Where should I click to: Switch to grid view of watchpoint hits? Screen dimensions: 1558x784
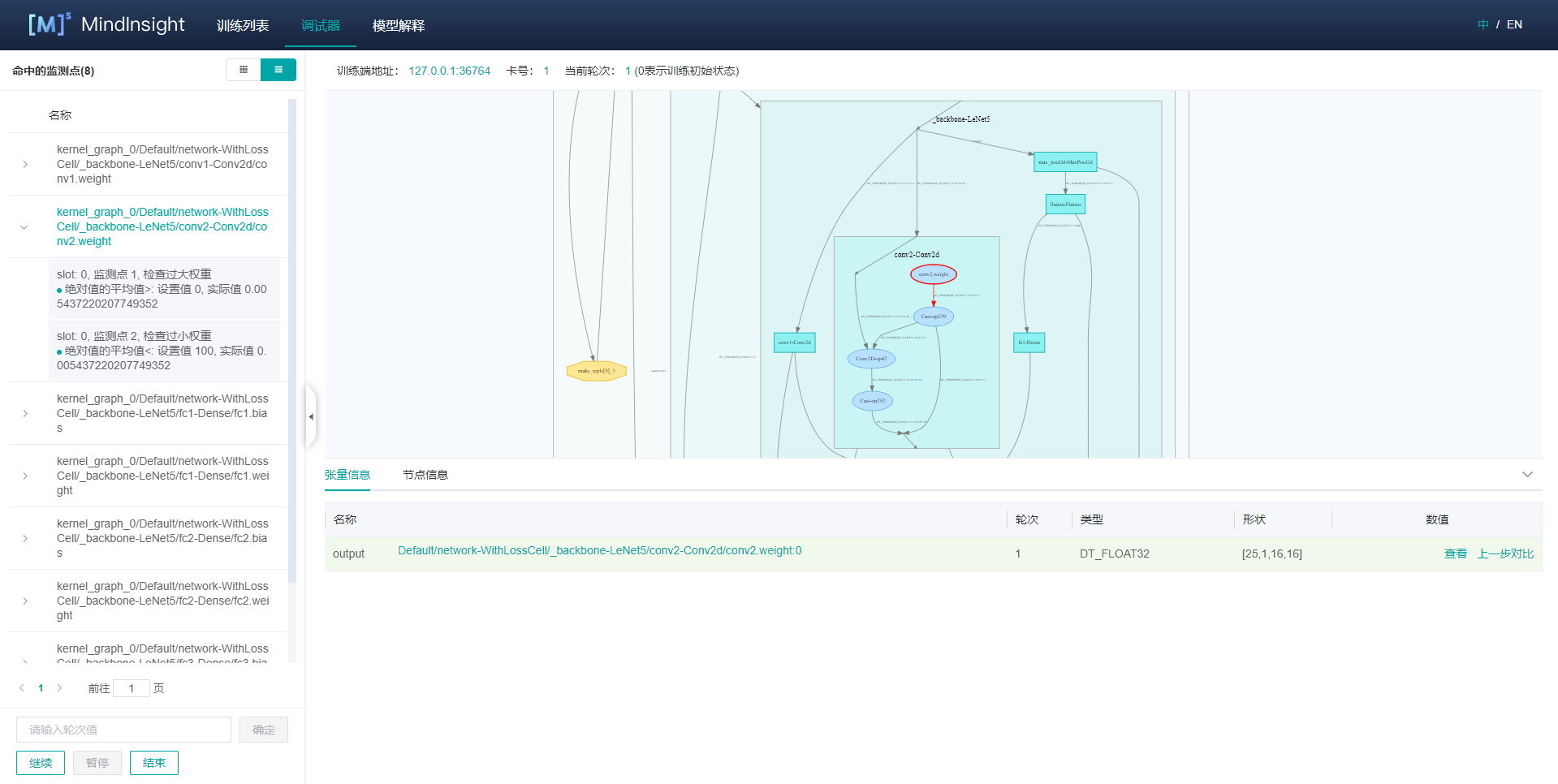tap(243, 70)
